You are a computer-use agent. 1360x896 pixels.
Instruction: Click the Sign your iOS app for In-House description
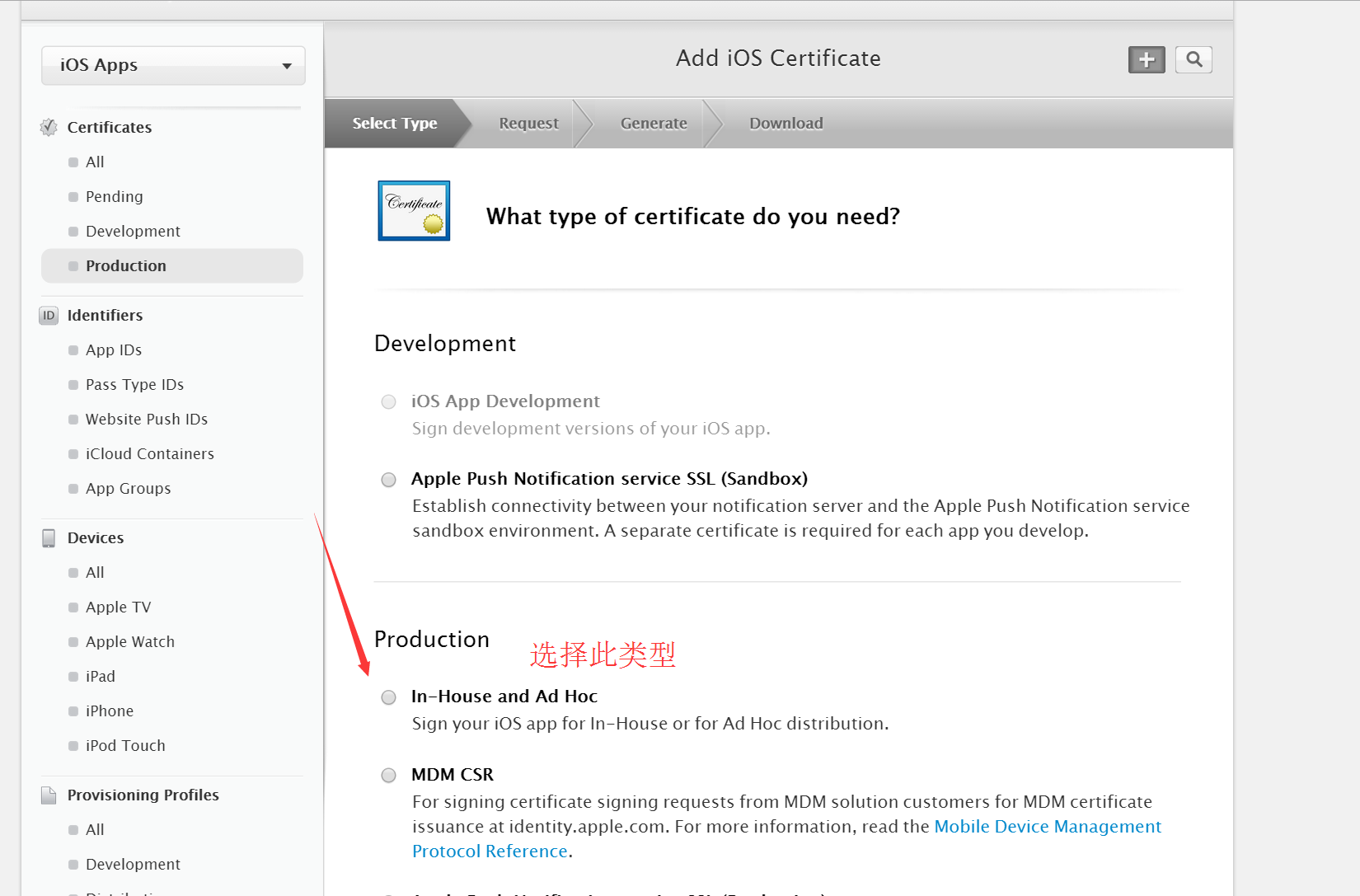click(650, 724)
